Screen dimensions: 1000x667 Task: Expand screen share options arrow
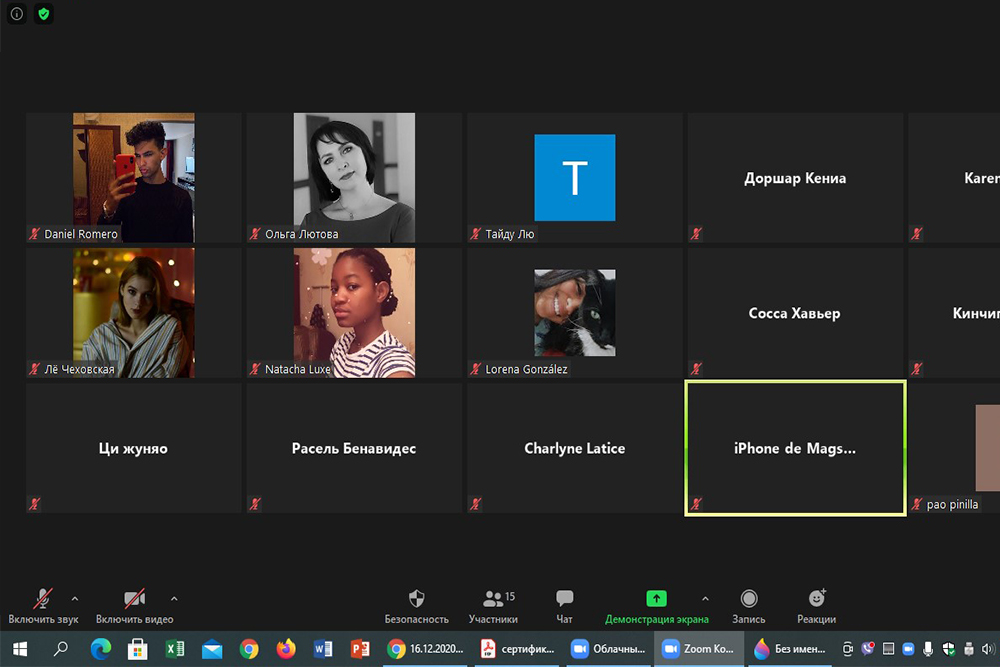pyautogui.click(x=705, y=599)
